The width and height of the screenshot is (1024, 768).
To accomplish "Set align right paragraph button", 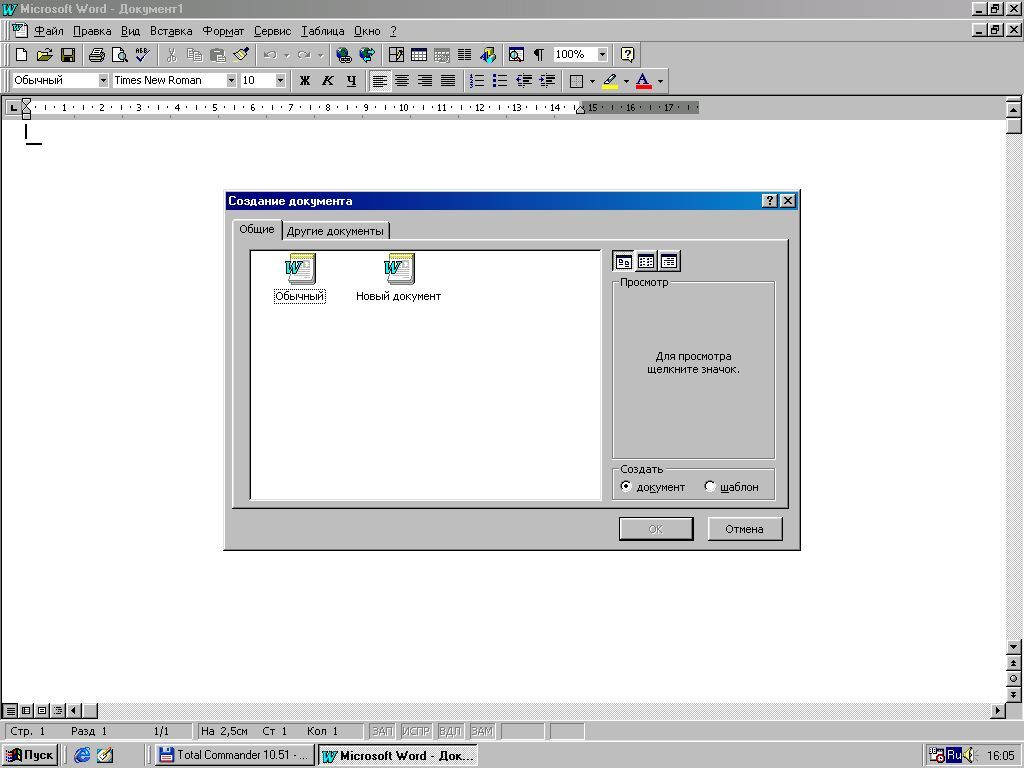I will pyautogui.click(x=425, y=80).
